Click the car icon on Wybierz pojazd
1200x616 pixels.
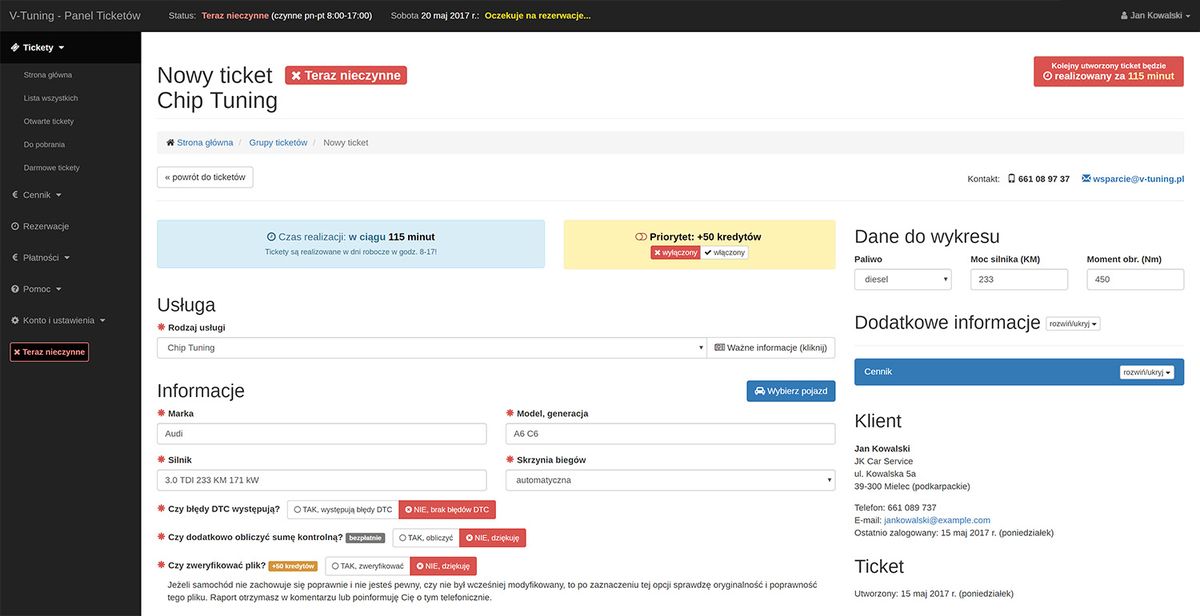[x=760, y=391]
